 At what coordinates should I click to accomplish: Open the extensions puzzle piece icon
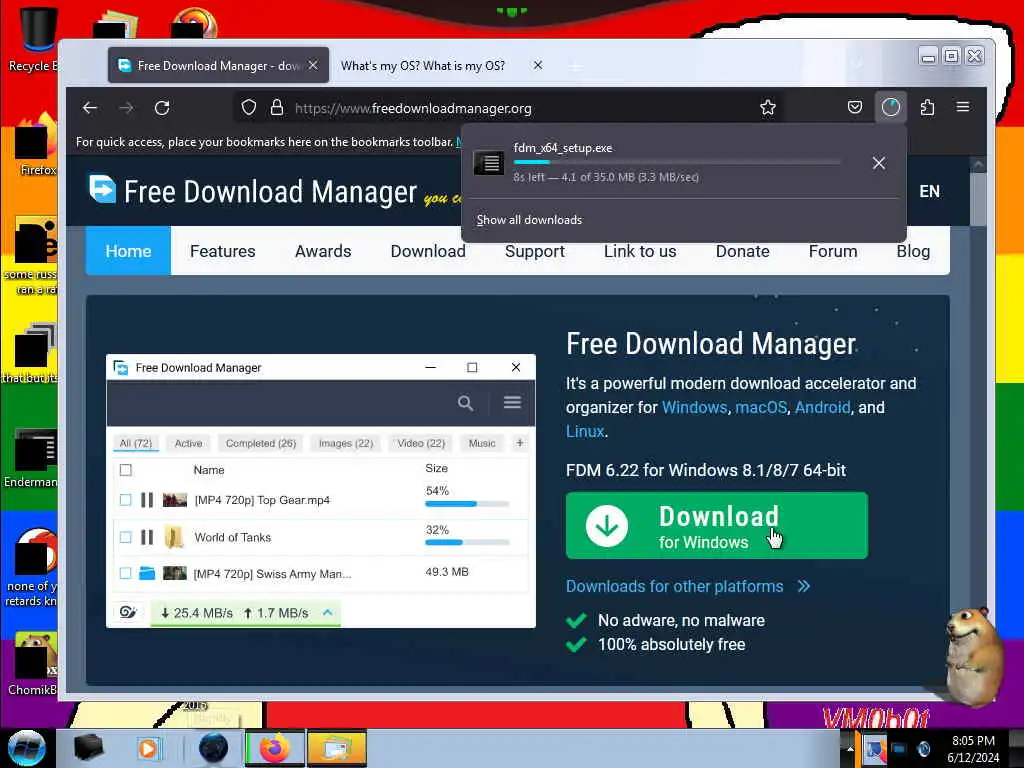pos(927,107)
